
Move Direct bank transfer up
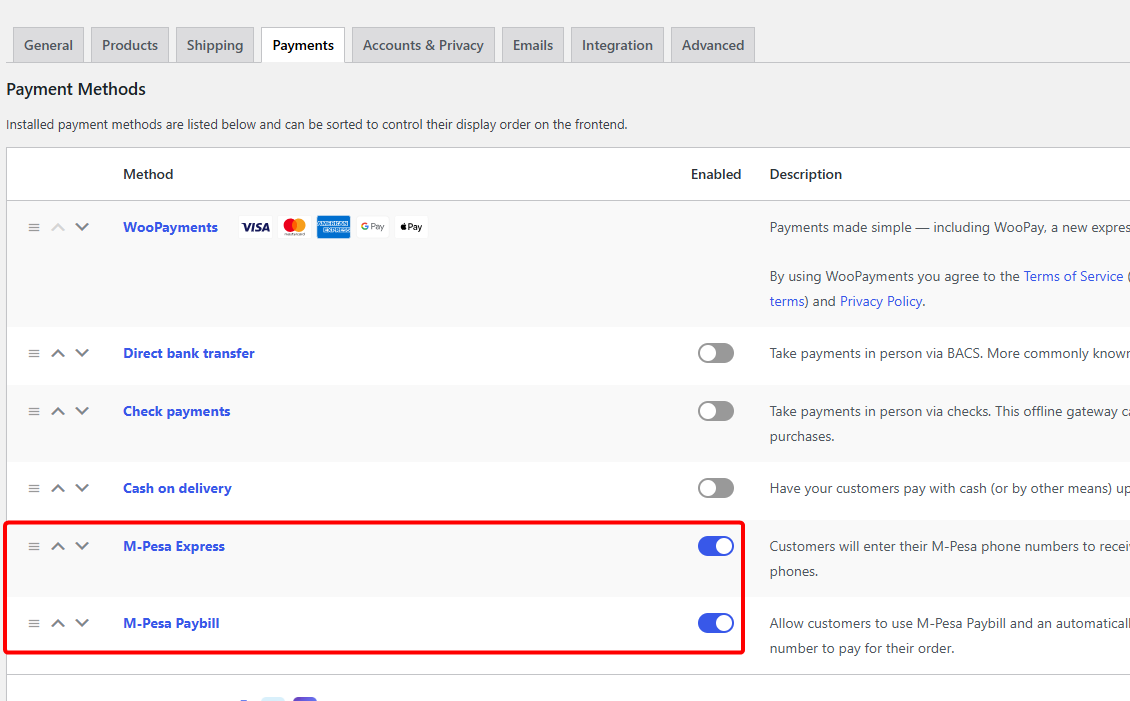pyautogui.click(x=58, y=353)
